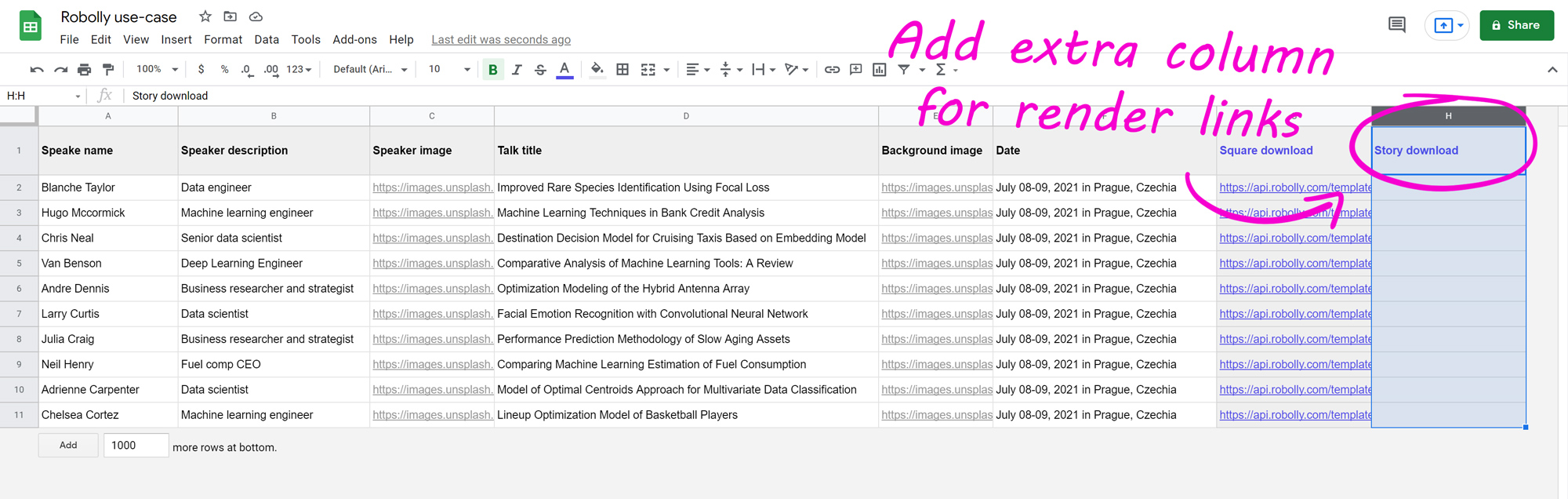Open cell borders tool
The height and width of the screenshot is (499, 1568).
622,70
